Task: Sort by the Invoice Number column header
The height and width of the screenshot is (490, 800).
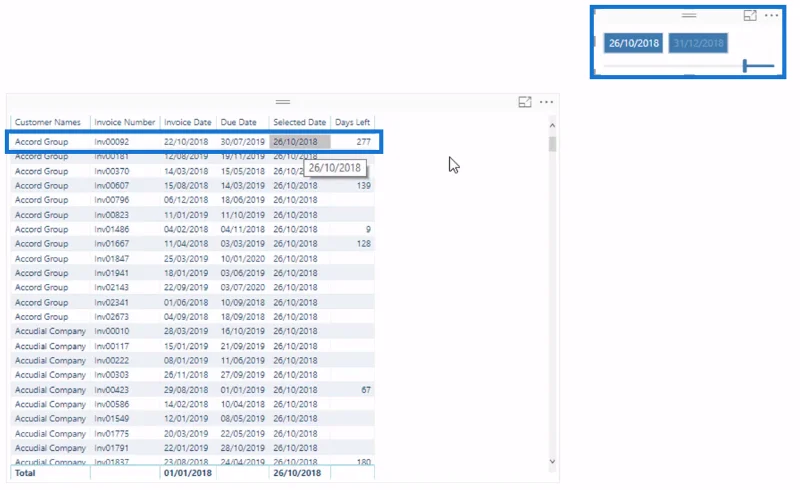Action: [124, 122]
